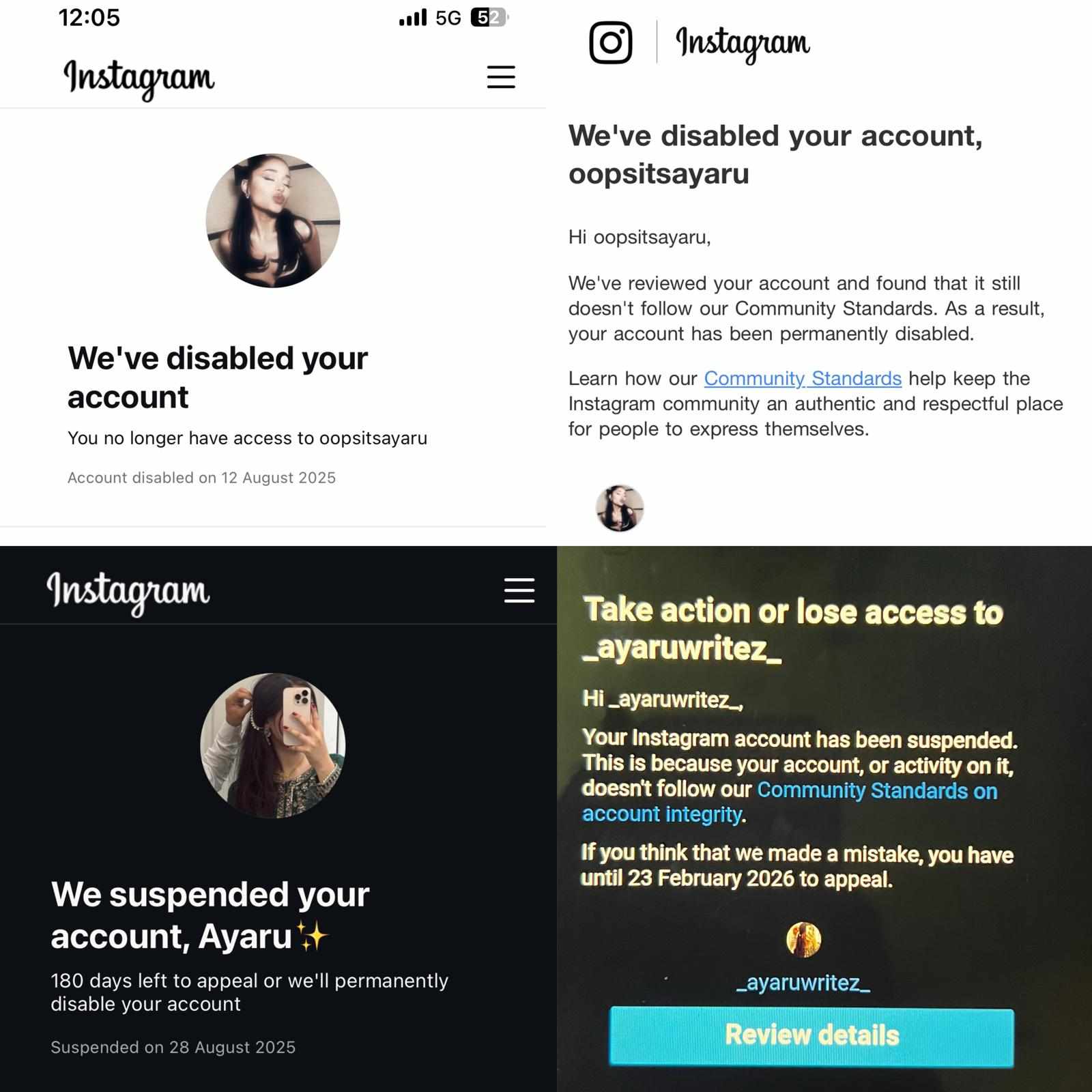Click the small avatar below the disabled email
1092x1092 pixels.
coord(620,508)
